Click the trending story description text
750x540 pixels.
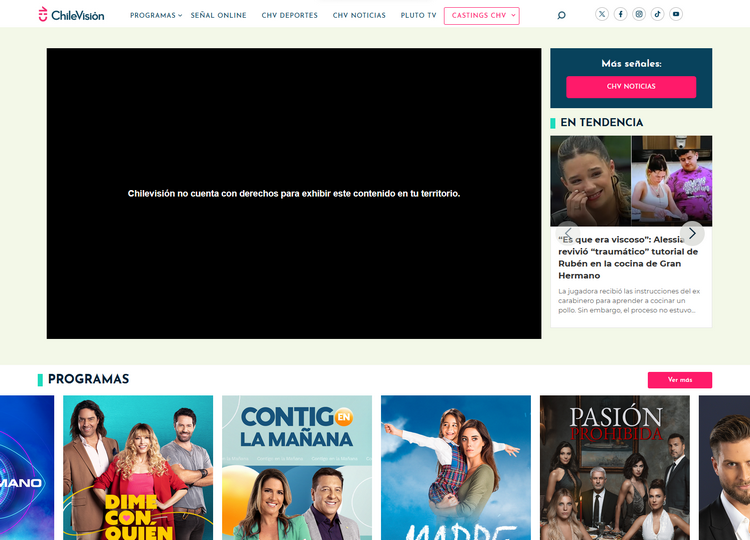[629, 300]
